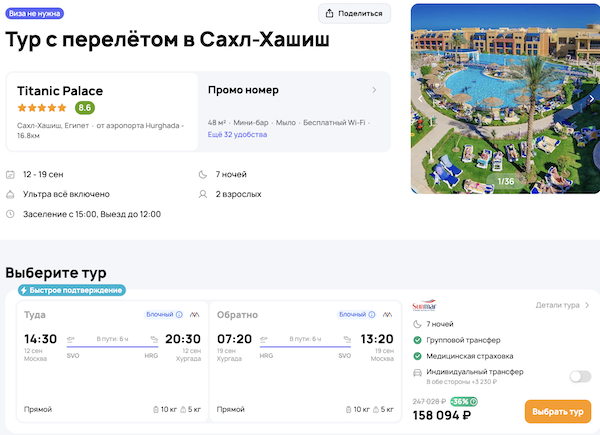Click the Sunmar tour operator logo

point(423,306)
